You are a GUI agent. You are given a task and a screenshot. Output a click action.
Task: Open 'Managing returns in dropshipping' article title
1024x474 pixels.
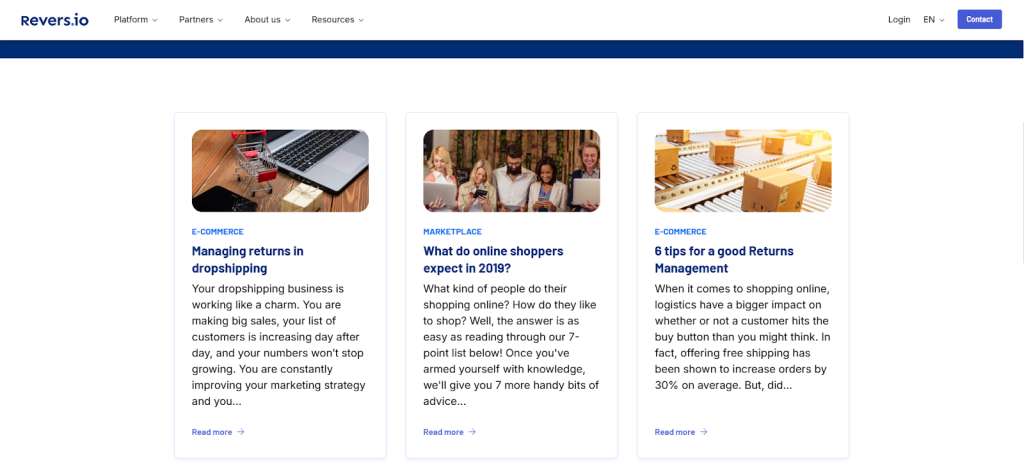248,259
